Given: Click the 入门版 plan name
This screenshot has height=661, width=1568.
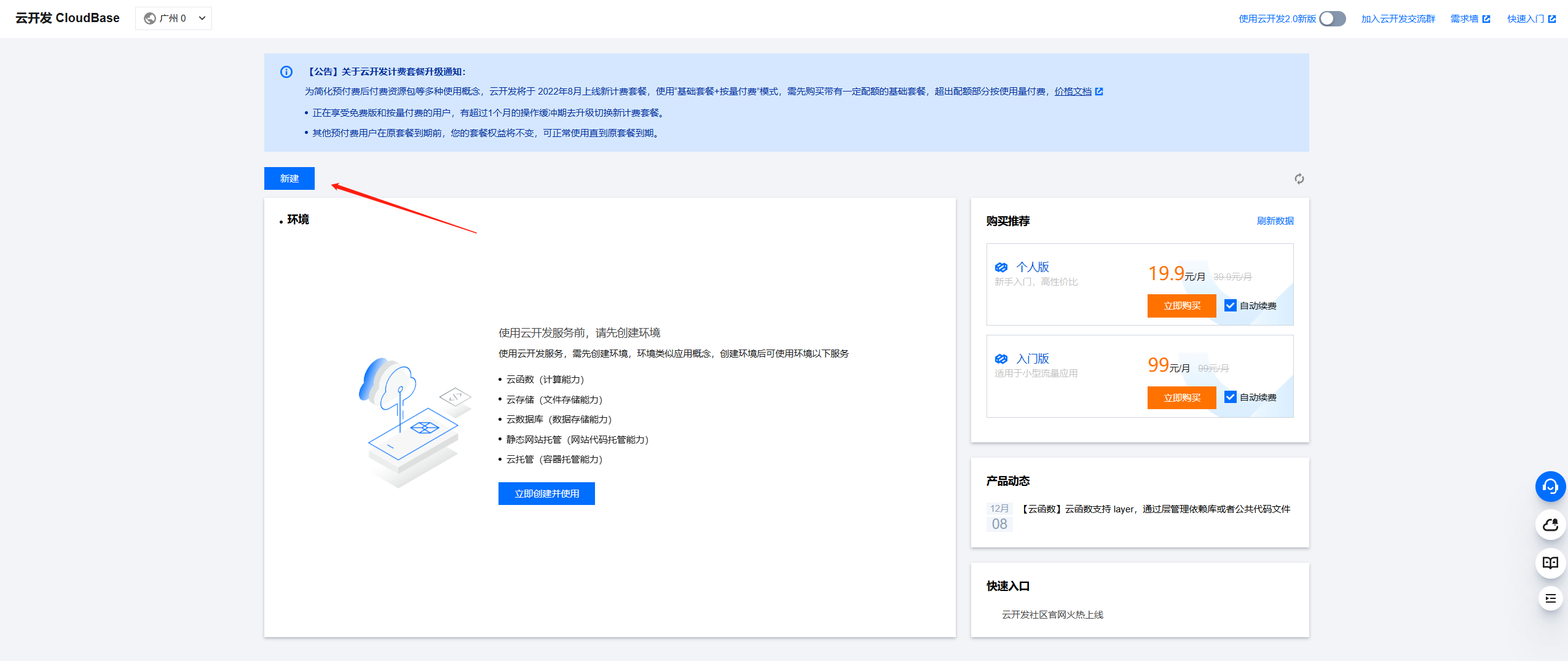Looking at the screenshot, I should [1033, 359].
